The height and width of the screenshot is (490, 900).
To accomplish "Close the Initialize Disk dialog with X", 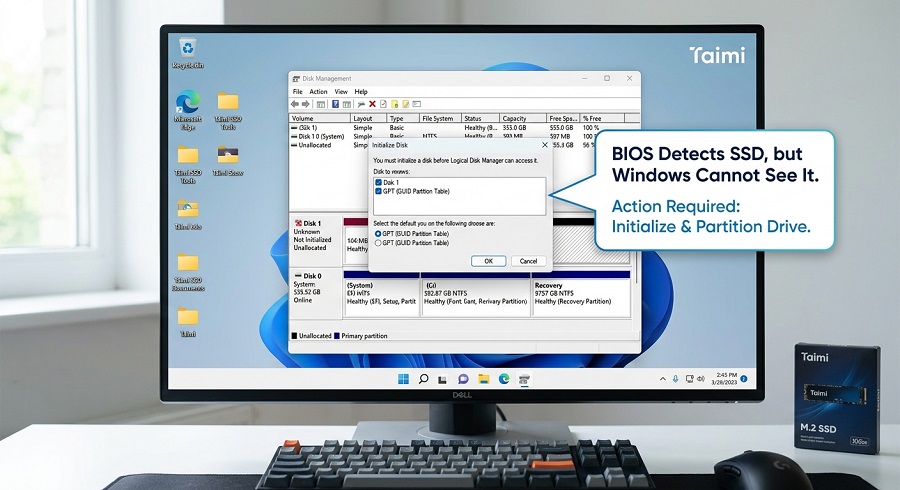I will click(x=545, y=145).
